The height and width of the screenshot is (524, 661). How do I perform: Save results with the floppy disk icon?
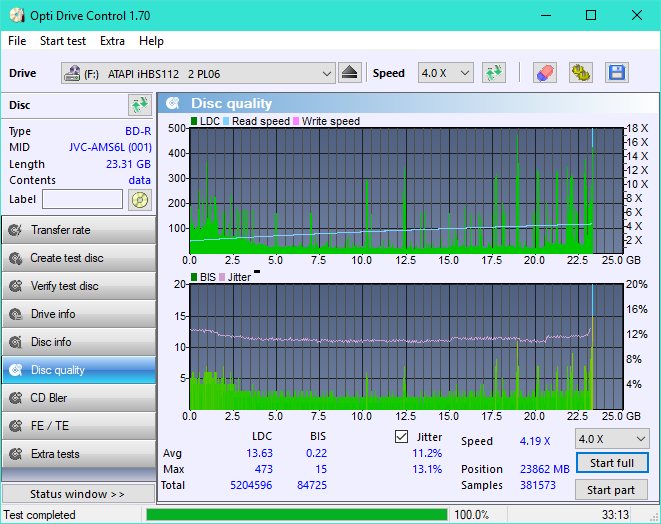coord(617,73)
